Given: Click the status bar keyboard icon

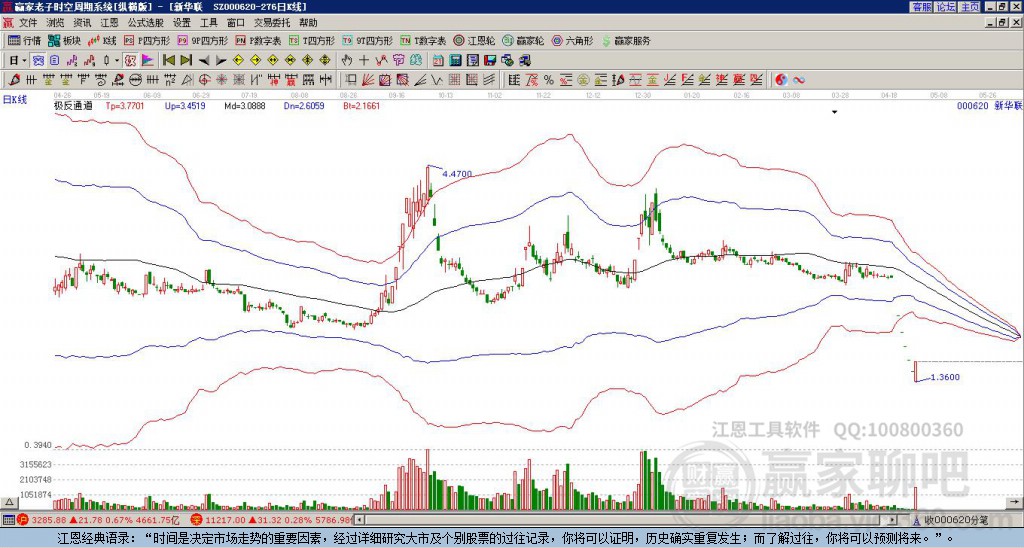Looking at the screenshot, I should pyautogui.click(x=8, y=520).
